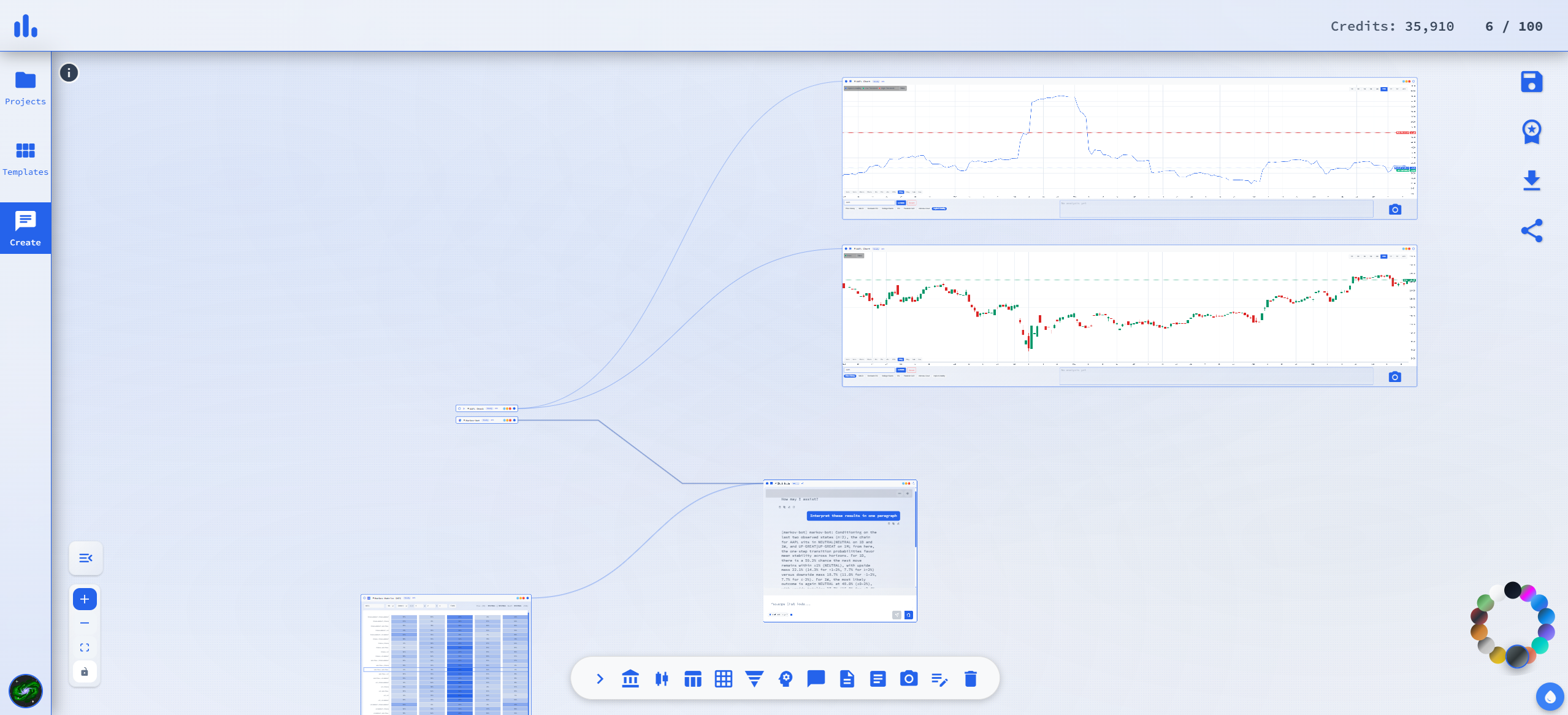The height and width of the screenshot is (715, 1568).
Task: Click the bank building icon in toolbar
Action: pos(630,679)
